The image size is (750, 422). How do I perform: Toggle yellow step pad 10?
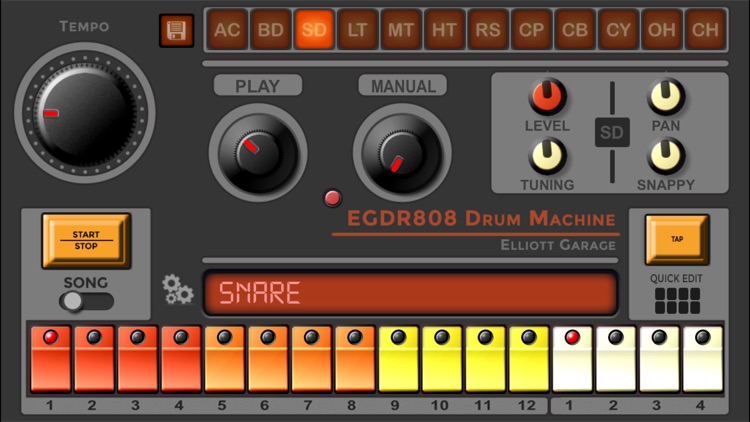(x=442, y=359)
